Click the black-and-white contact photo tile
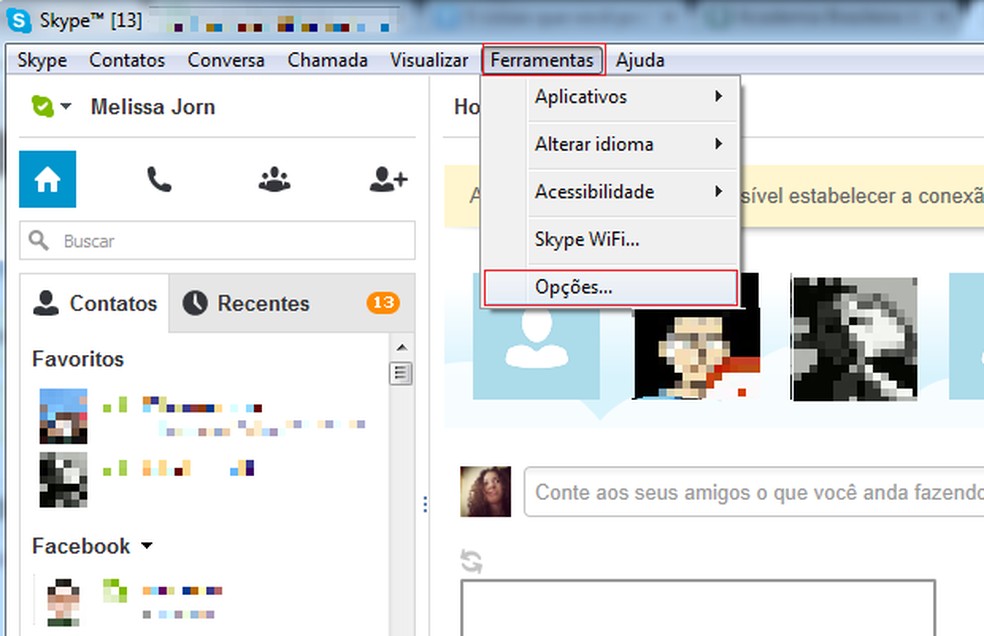Image resolution: width=984 pixels, height=636 pixels. [x=854, y=339]
